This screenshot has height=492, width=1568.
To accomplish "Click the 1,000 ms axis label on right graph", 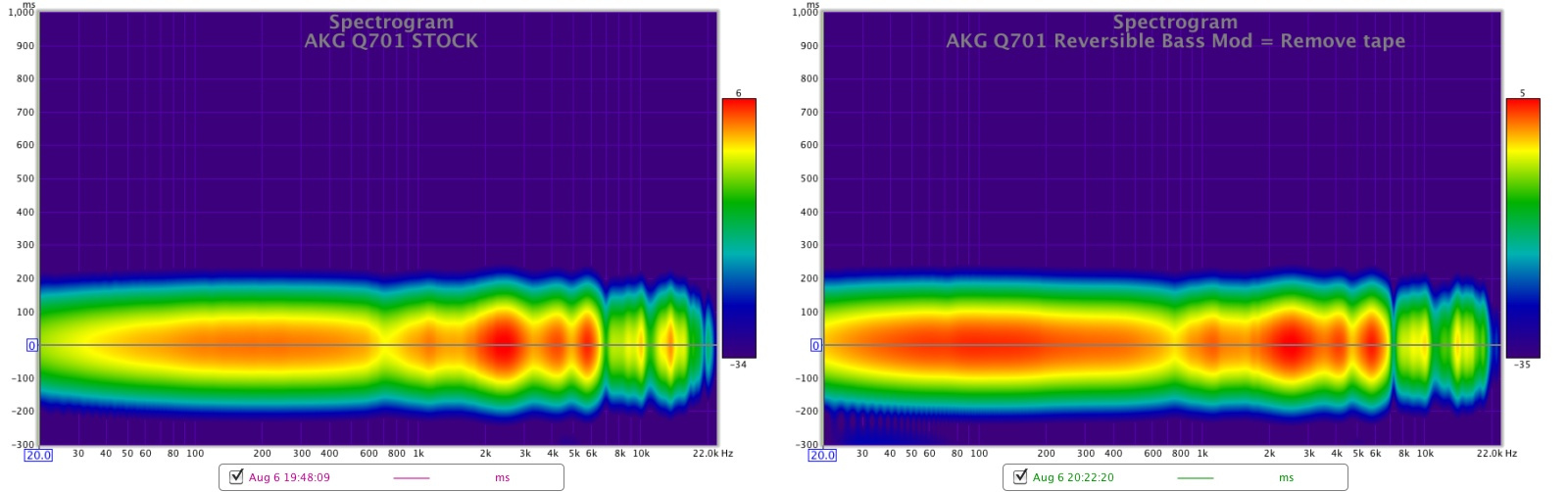I will click(x=806, y=13).
